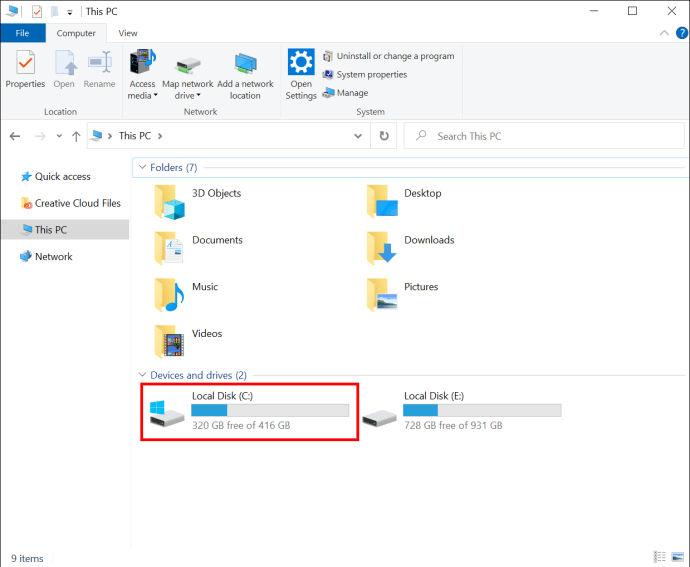Click Add a network location

(245, 74)
